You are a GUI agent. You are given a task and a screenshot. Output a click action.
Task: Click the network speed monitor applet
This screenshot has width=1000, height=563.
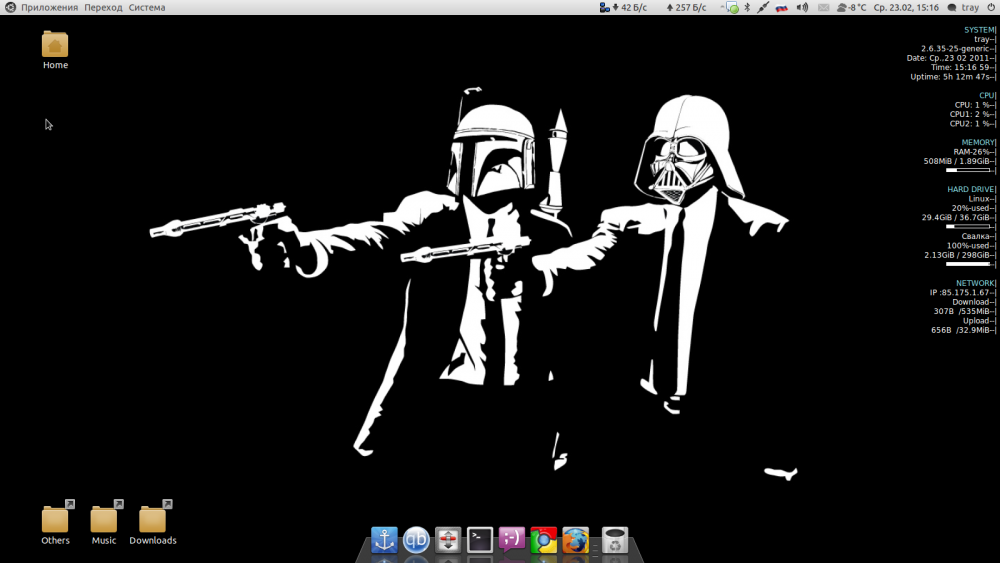pos(653,8)
